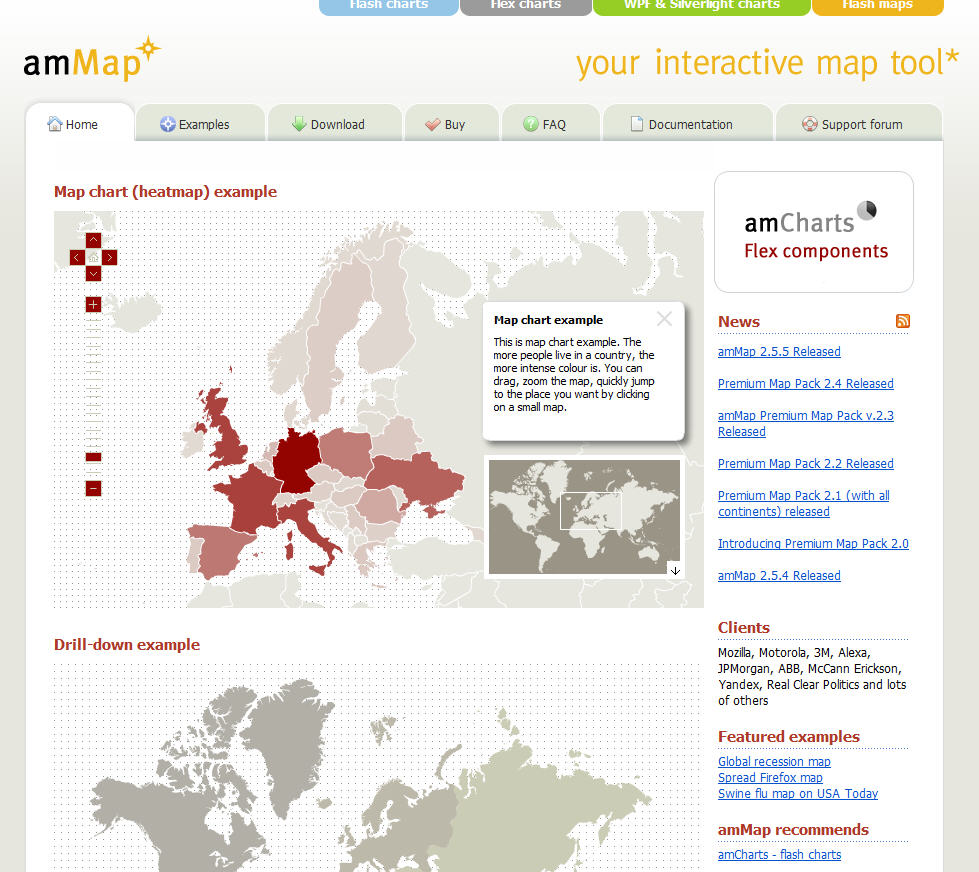
Task: Open the News RSS feed icon
Action: pyautogui.click(x=903, y=321)
